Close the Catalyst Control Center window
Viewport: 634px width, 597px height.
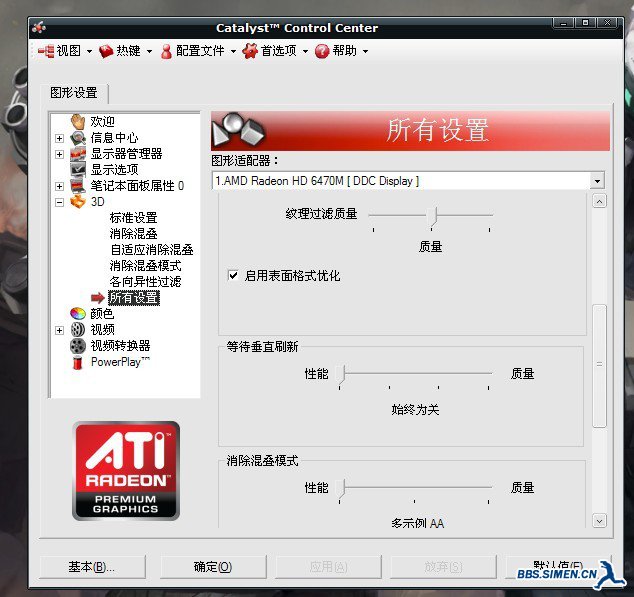607,23
